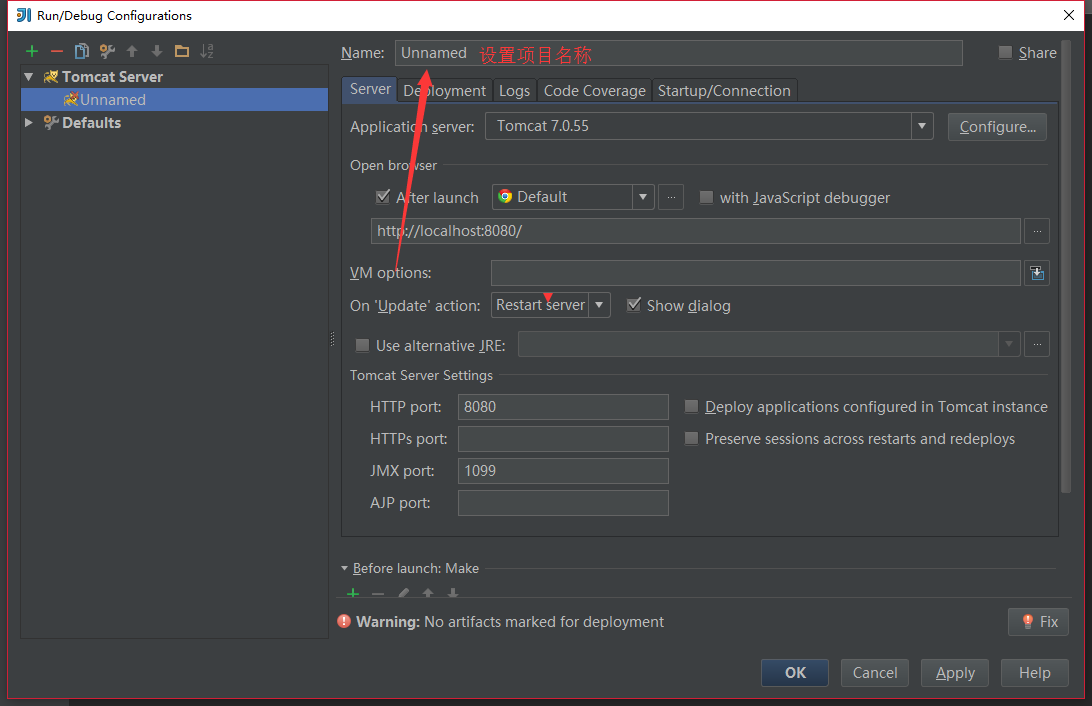Enable Use alternative JRE checkbox
This screenshot has height=706, width=1092.
click(x=362, y=345)
